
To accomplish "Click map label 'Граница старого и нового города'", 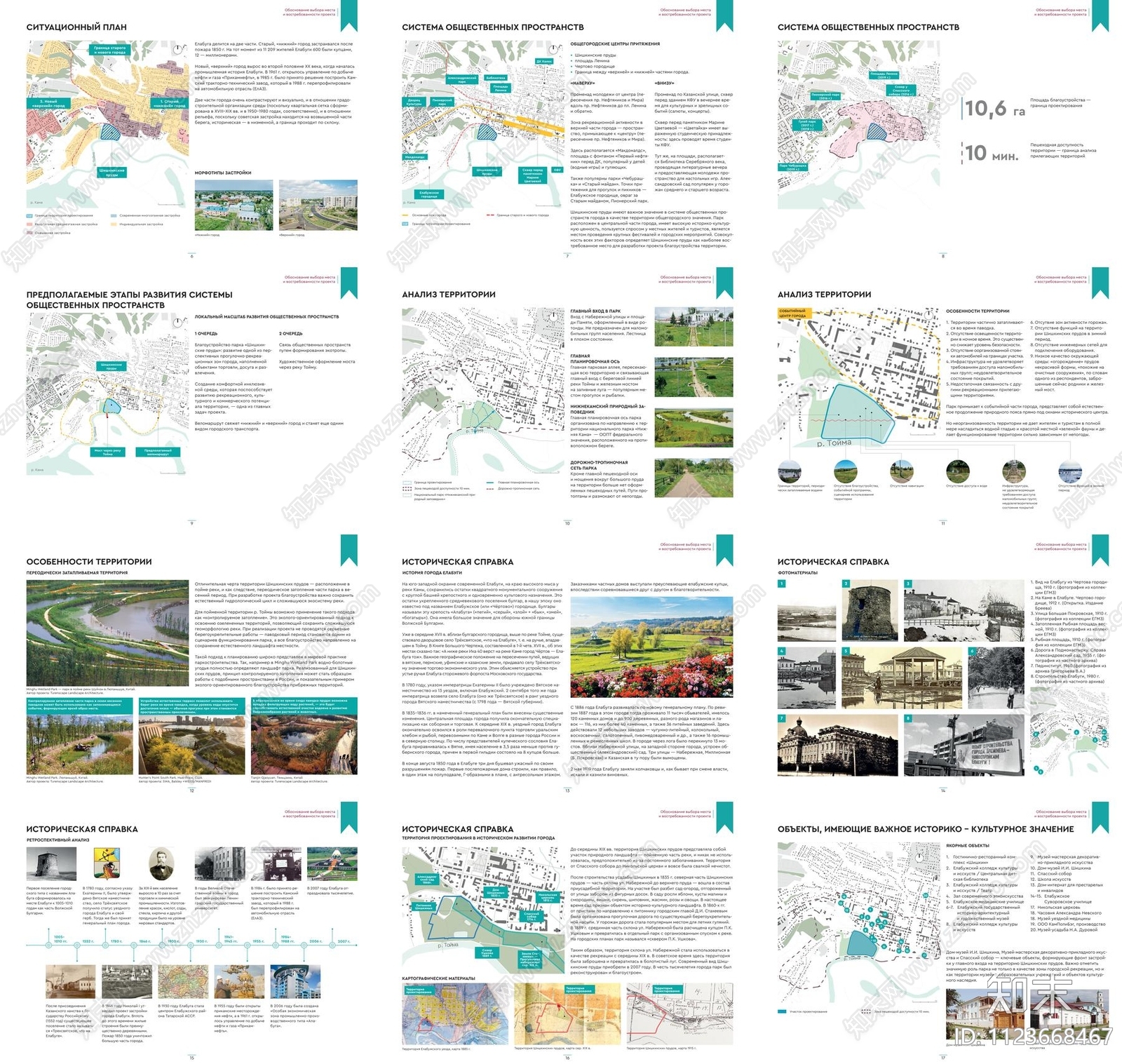I will [109, 50].
